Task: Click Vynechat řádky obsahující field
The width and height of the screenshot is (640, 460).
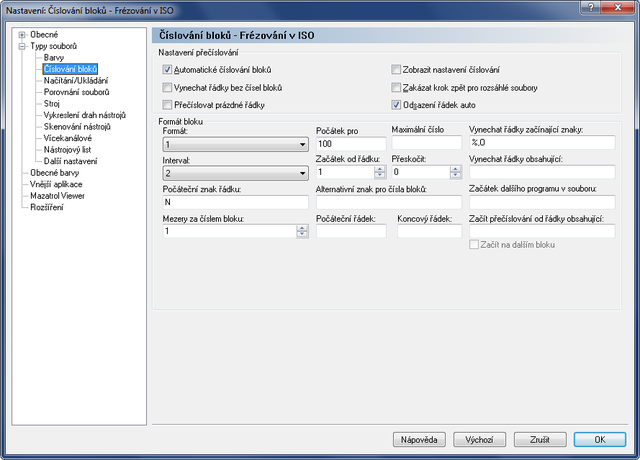Action: 542,172
